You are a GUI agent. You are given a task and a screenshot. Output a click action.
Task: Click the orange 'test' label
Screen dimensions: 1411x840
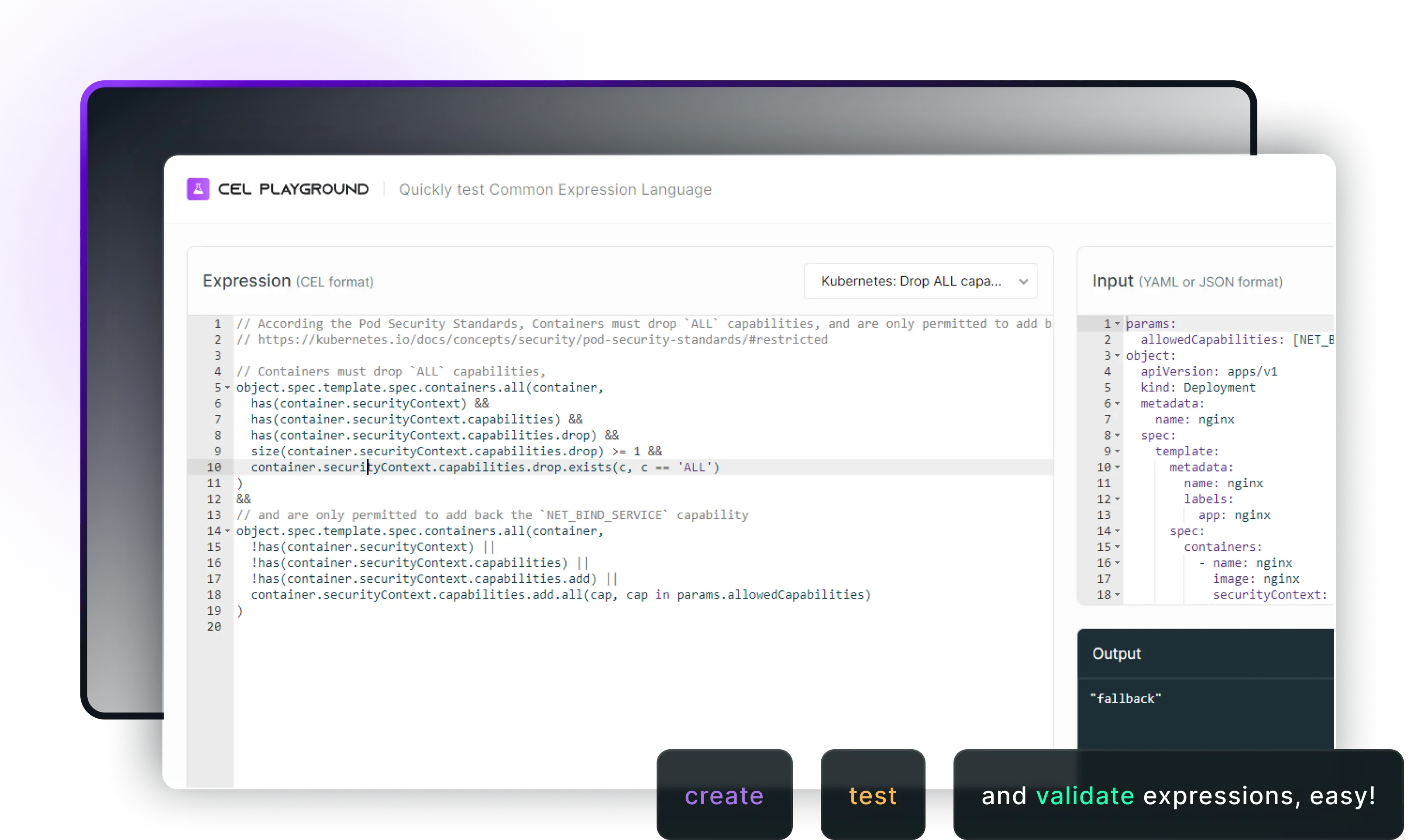(x=873, y=795)
